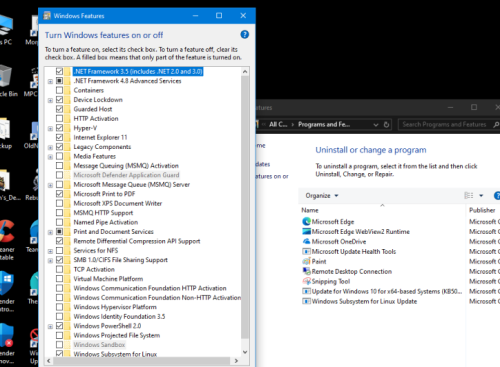
Task: Select Windows Identity Foundation 3.5 row
Action: (x=119, y=316)
